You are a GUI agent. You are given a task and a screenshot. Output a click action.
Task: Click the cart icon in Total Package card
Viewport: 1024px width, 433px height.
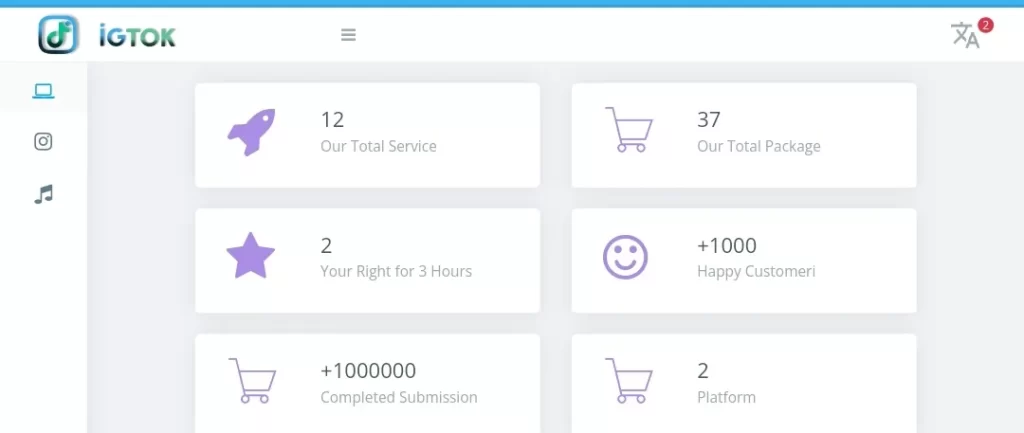628,130
